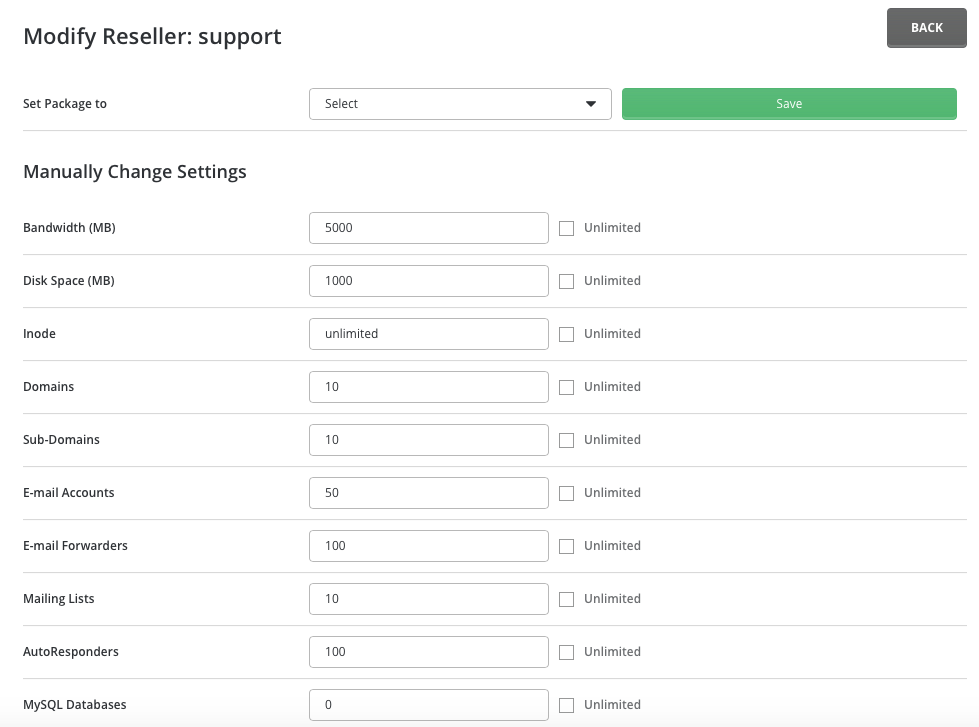This screenshot has height=727, width=979.
Task: Enable Unlimited checkbox for Bandwidth
Action: pyautogui.click(x=566, y=229)
